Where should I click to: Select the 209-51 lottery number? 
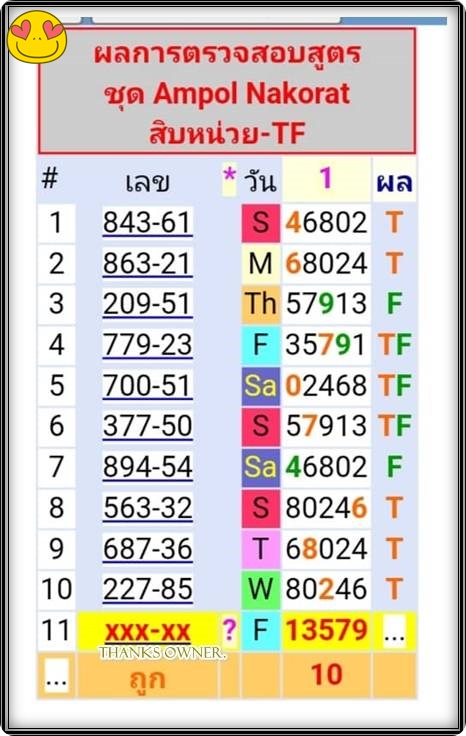[147, 304]
